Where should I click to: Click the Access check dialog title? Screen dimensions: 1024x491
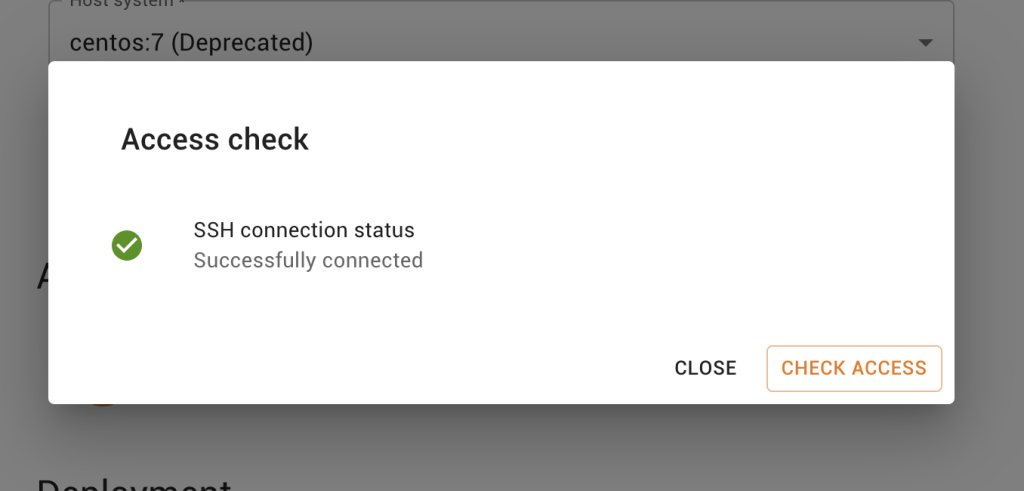click(215, 140)
